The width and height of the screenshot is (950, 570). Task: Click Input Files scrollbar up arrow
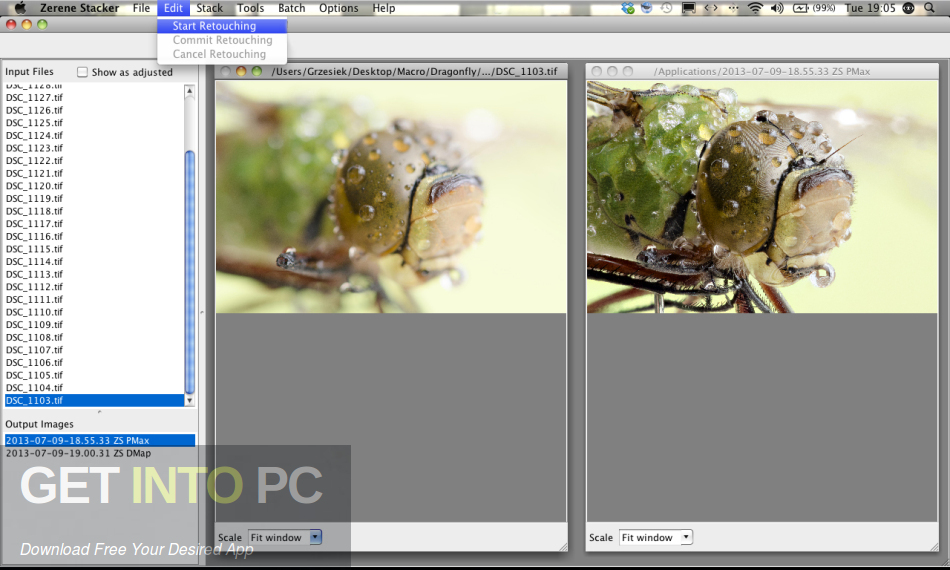point(190,91)
